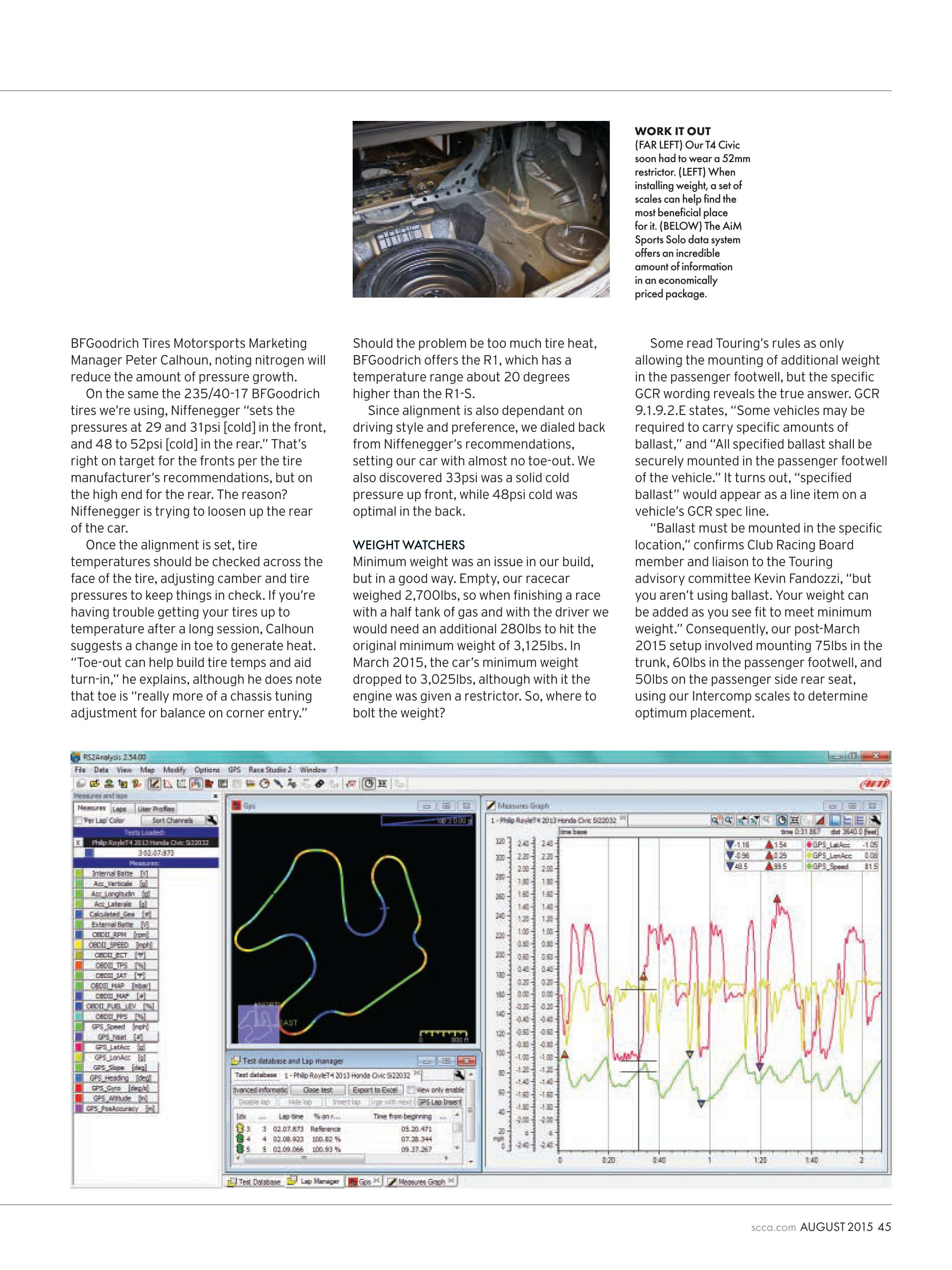Switch to the User Profiles tab
The image size is (952, 1270).
[x=156, y=808]
